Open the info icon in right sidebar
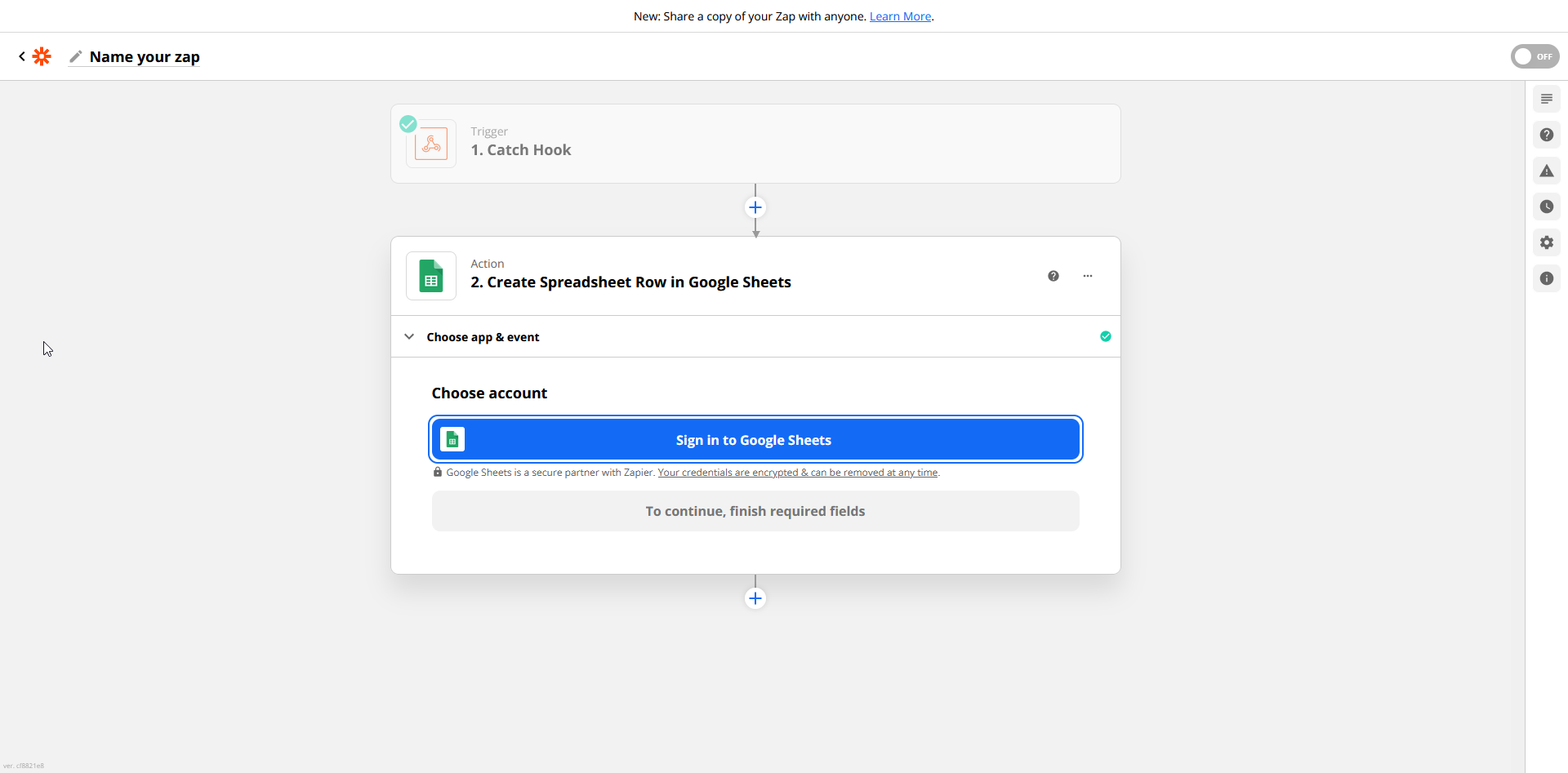This screenshot has height=773, width=1568. click(1547, 278)
